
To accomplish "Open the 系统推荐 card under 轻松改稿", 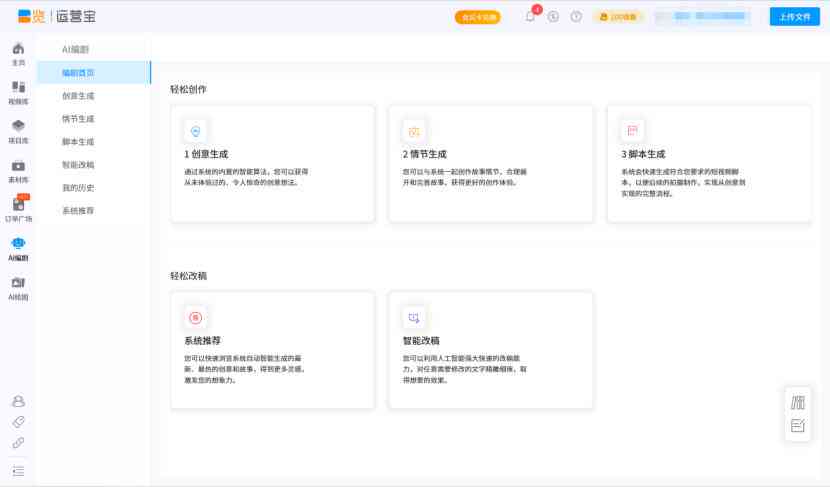I will click(x=273, y=350).
